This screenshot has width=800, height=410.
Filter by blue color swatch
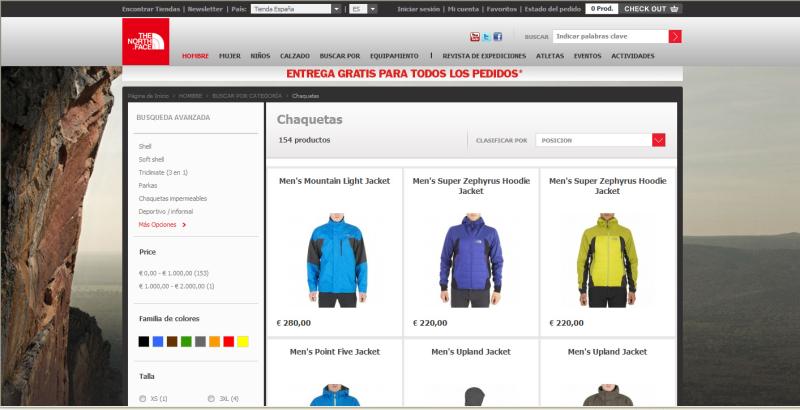pyautogui.click(x=158, y=342)
